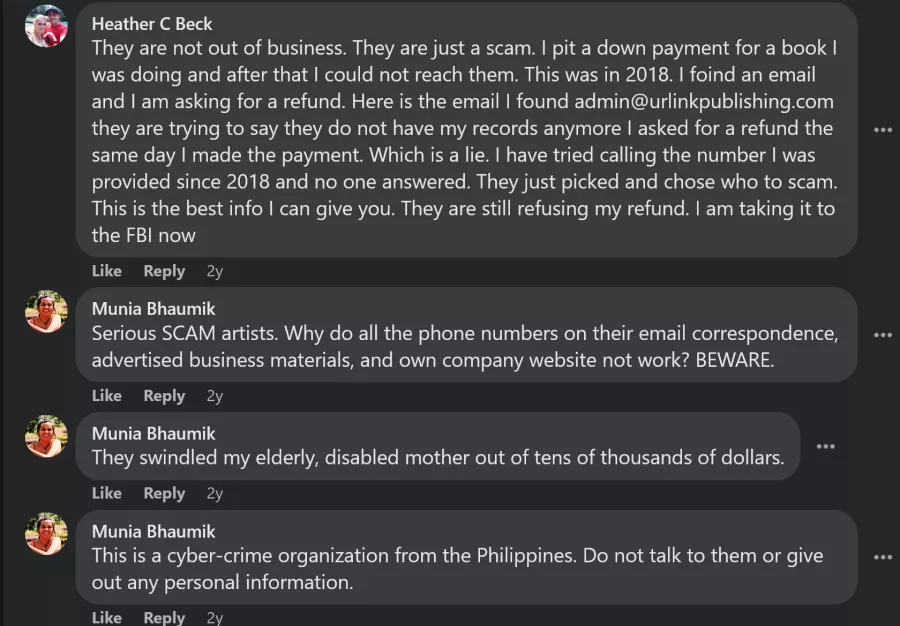Open options menu on the elderly mother comment
The height and width of the screenshot is (626, 900).
click(x=825, y=446)
